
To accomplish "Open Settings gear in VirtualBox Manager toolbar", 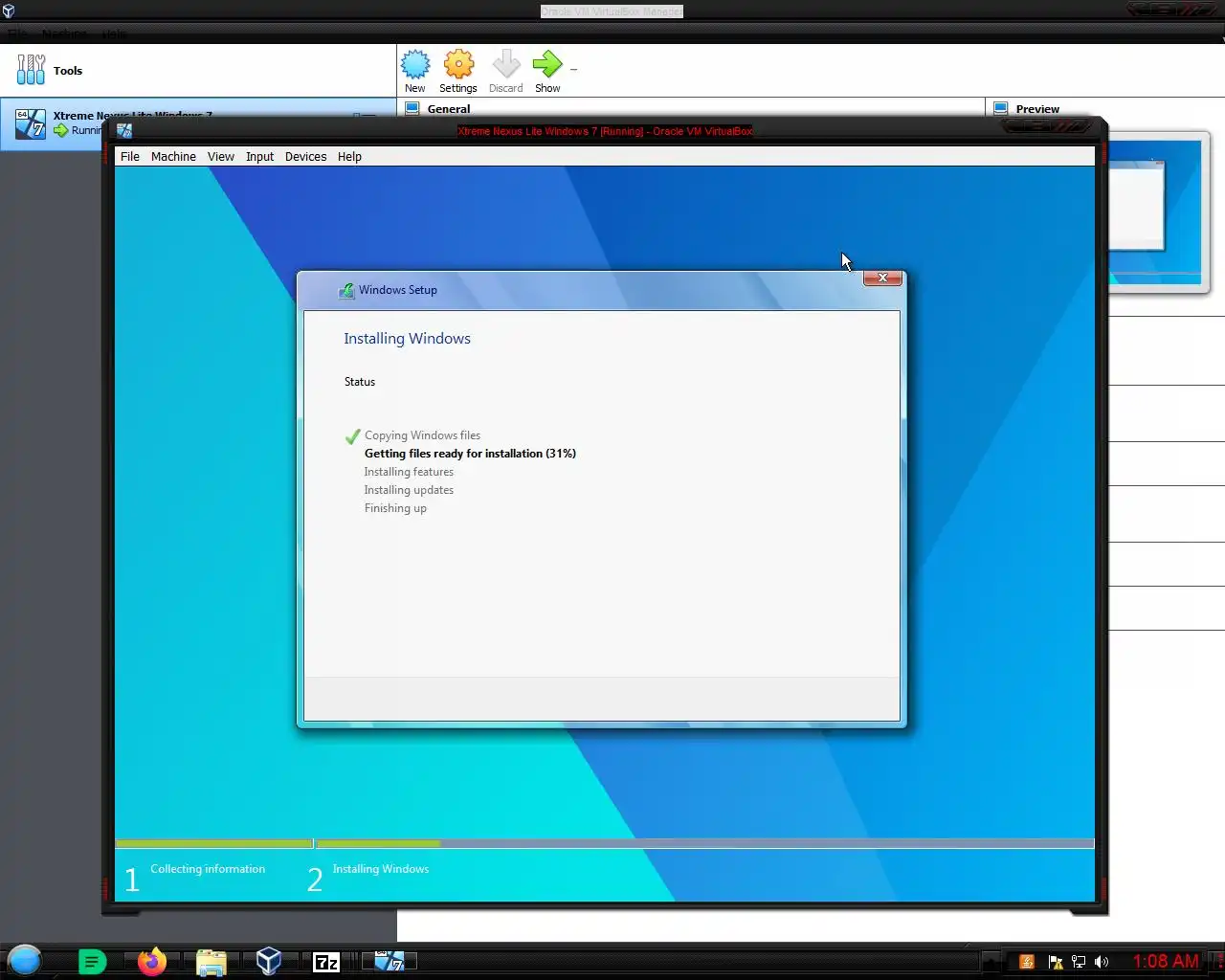I will coord(458,65).
